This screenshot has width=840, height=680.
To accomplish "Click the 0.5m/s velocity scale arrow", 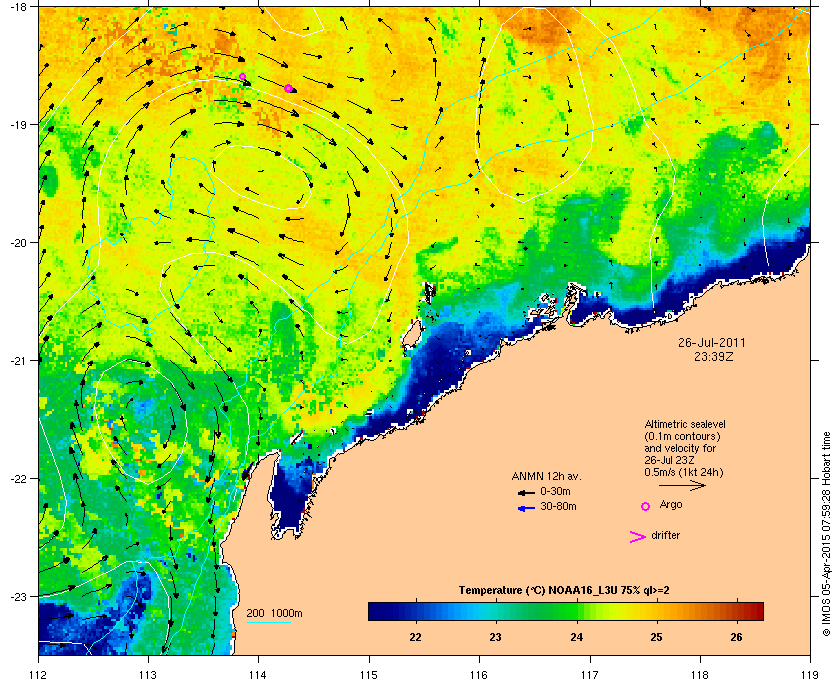I will (682, 486).
